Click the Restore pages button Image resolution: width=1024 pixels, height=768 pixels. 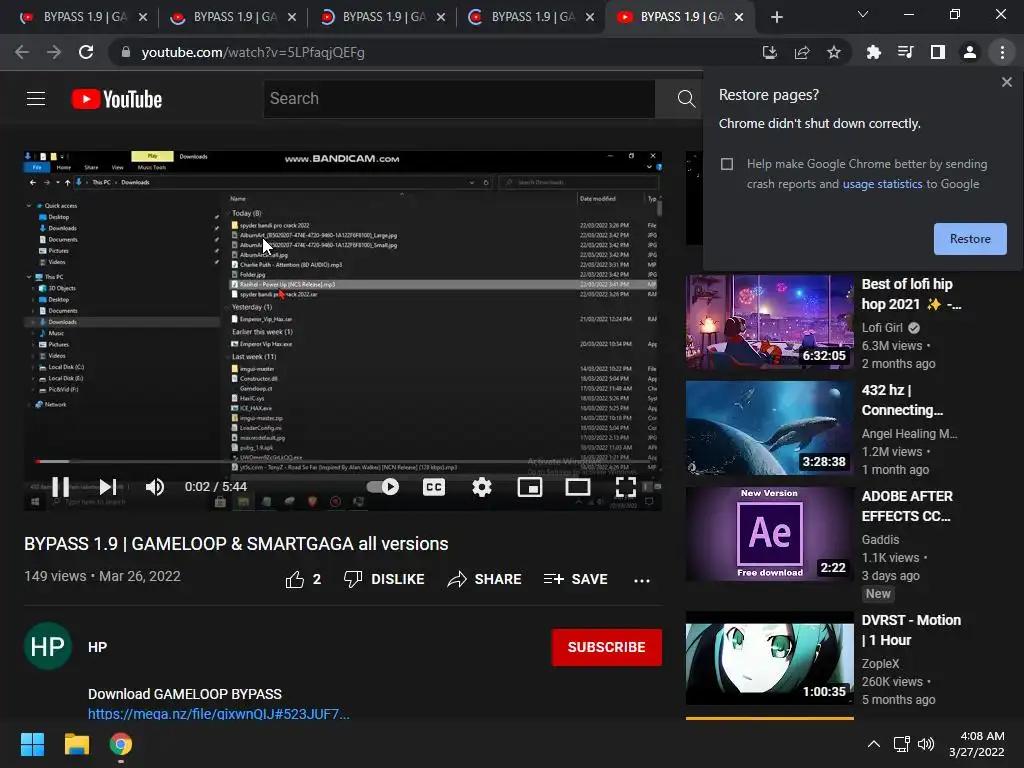pos(970,239)
